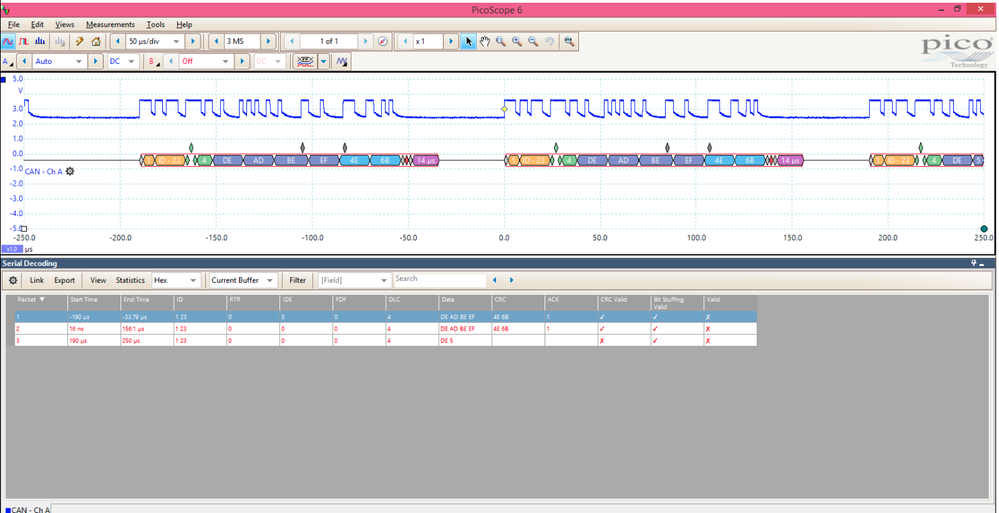
Task: Open the [Field] filter dropdown
Action: point(384,280)
